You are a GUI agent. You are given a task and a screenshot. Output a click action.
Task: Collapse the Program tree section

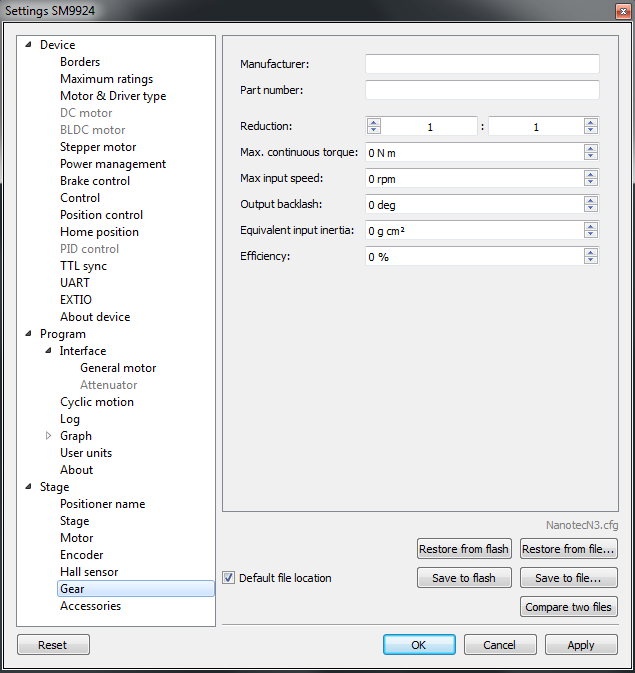point(28,334)
